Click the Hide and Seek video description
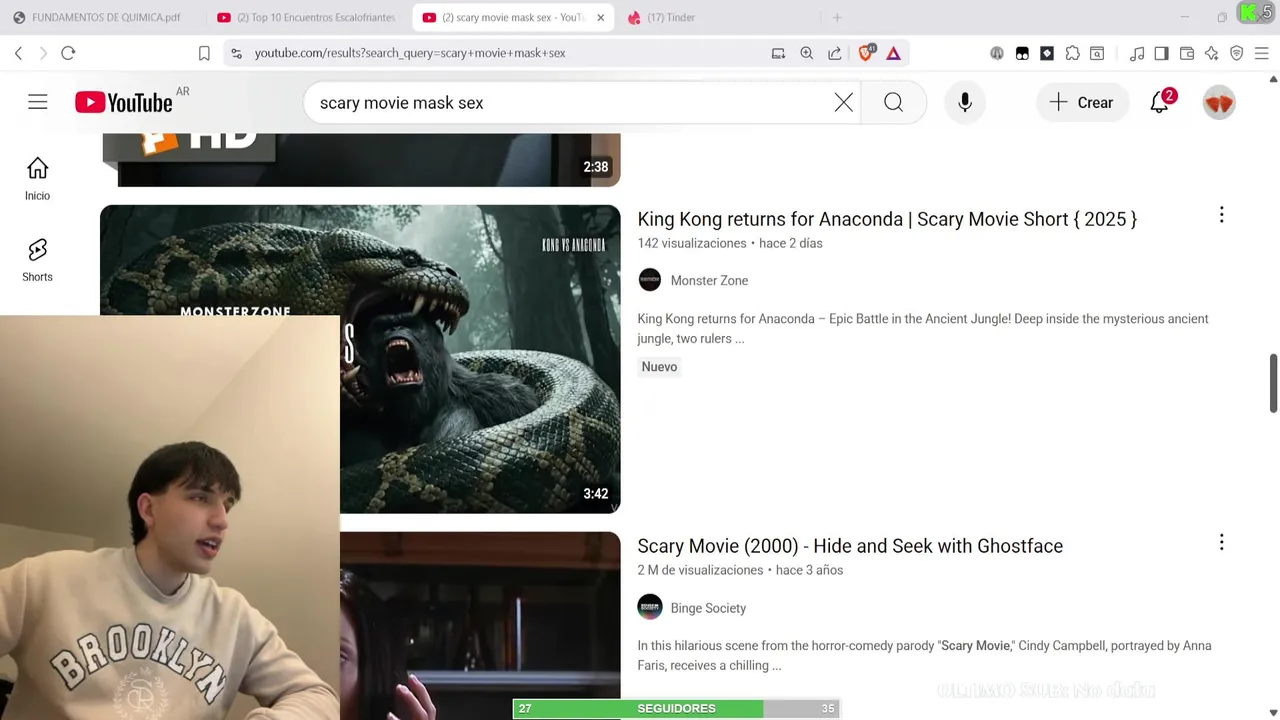The image size is (1280, 720). coord(924,655)
